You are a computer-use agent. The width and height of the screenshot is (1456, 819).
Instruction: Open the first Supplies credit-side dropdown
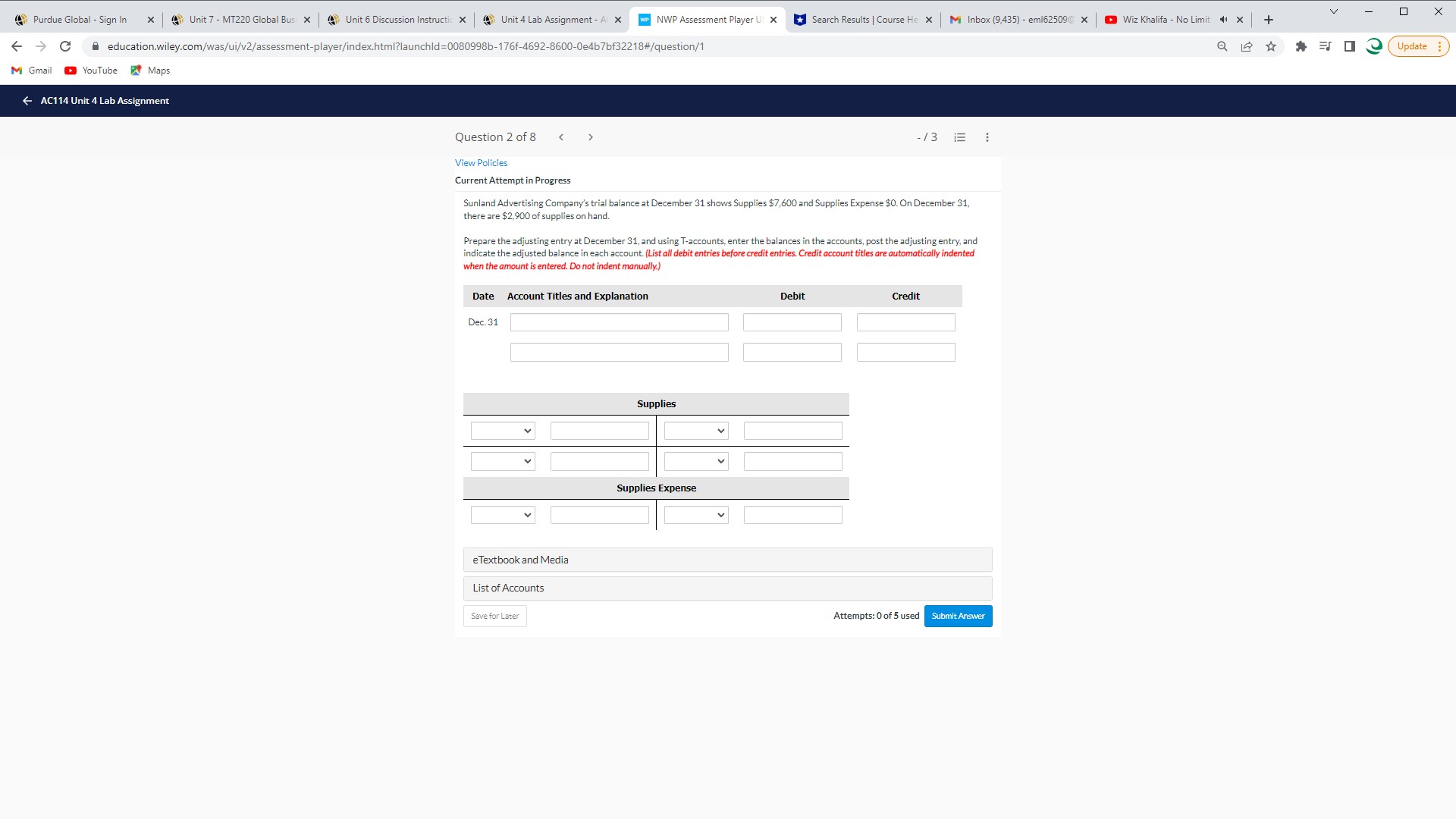(x=696, y=431)
